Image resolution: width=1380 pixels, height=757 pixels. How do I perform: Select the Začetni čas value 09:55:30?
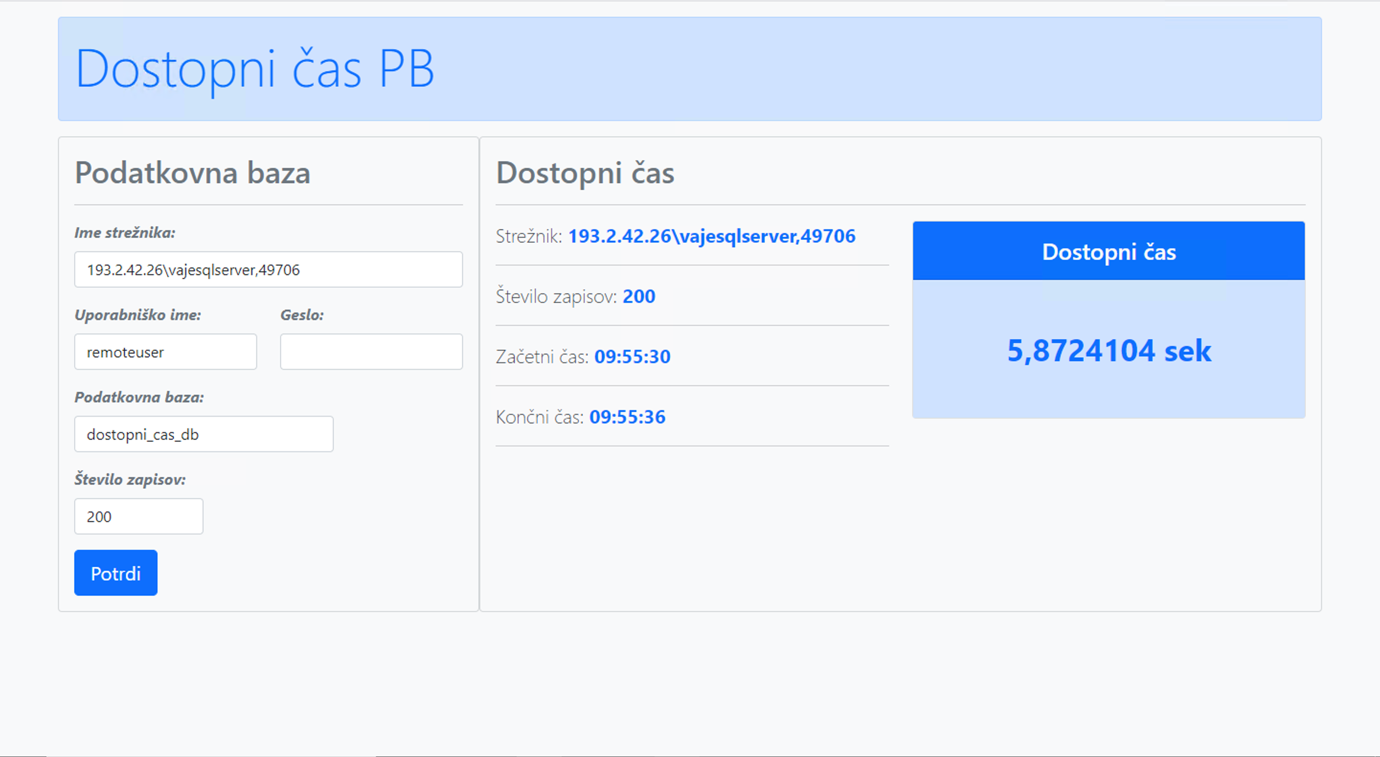[x=632, y=357]
